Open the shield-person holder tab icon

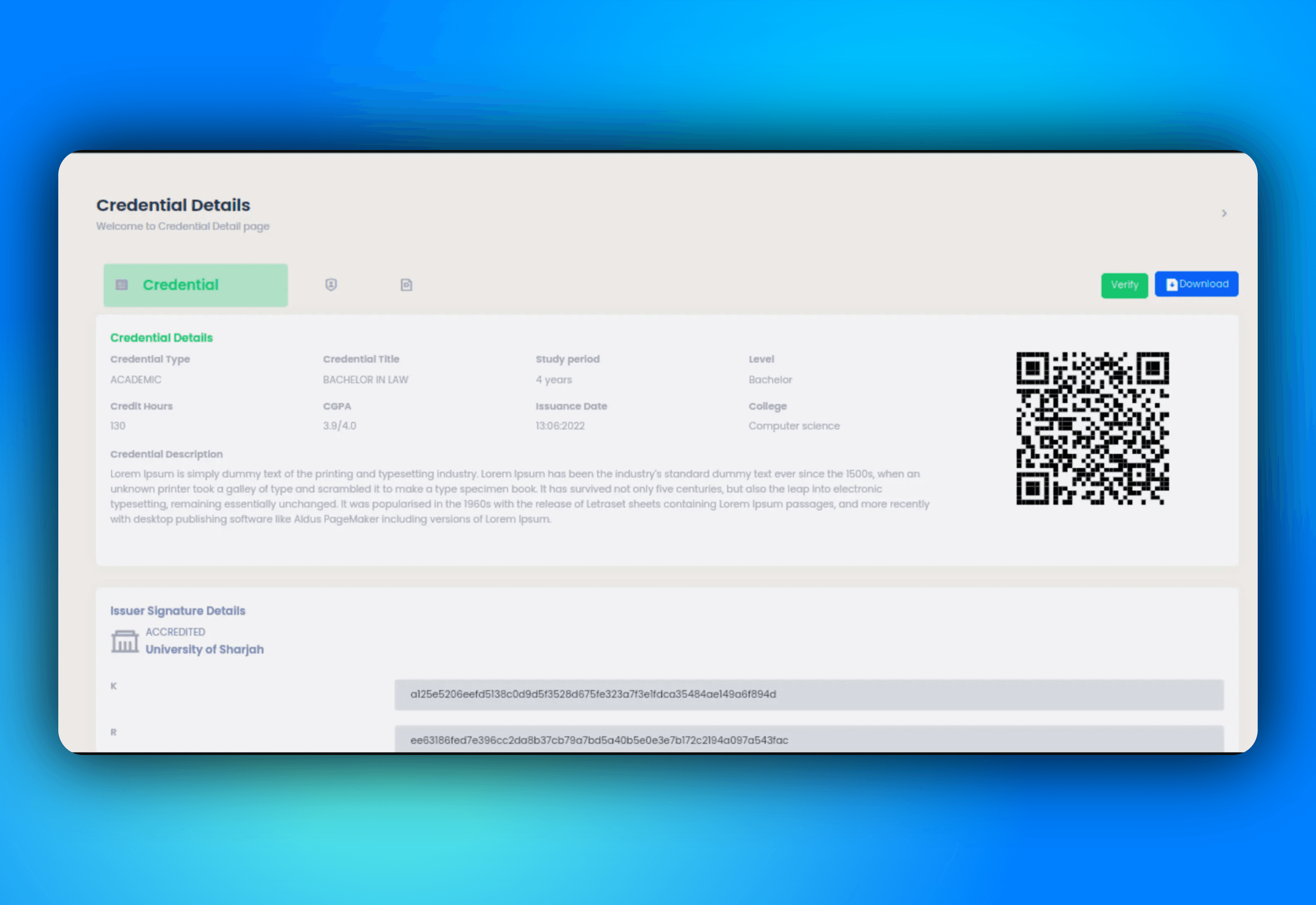(331, 285)
